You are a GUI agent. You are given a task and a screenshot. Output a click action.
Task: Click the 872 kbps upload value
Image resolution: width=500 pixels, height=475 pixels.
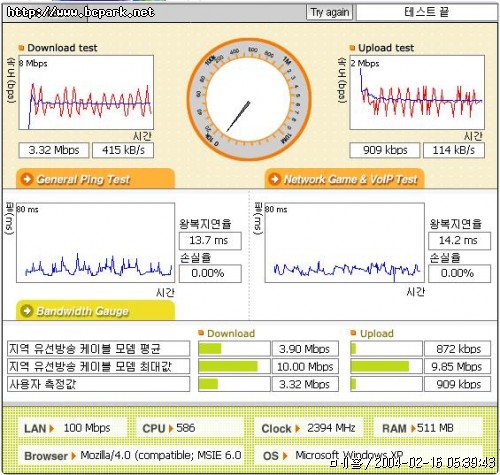click(457, 349)
